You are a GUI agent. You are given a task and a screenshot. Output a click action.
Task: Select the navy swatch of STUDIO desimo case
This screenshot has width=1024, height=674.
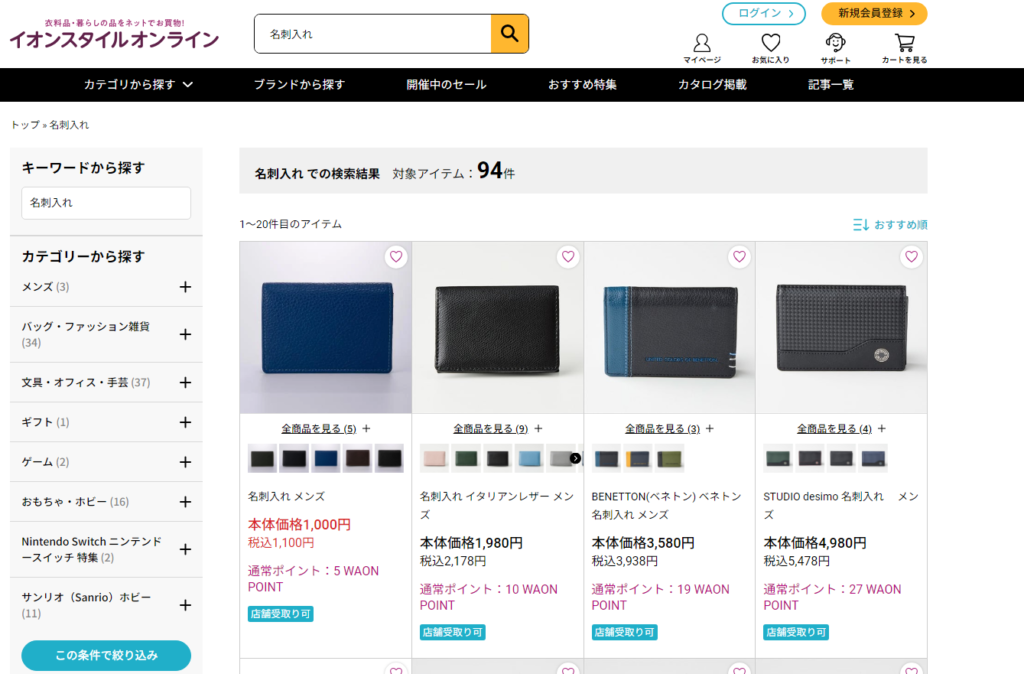[x=873, y=458]
